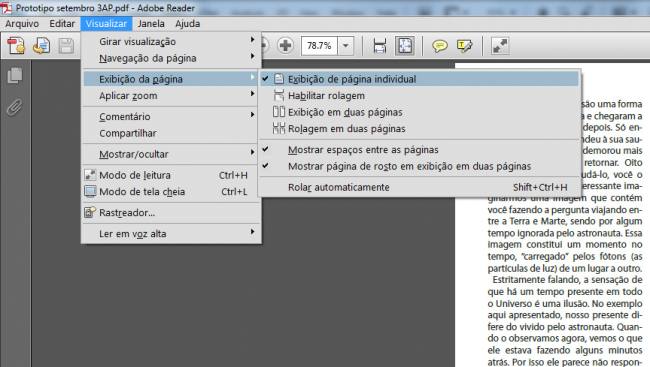Select Rolagem em duas páginas

pyautogui.click(x=419, y=129)
